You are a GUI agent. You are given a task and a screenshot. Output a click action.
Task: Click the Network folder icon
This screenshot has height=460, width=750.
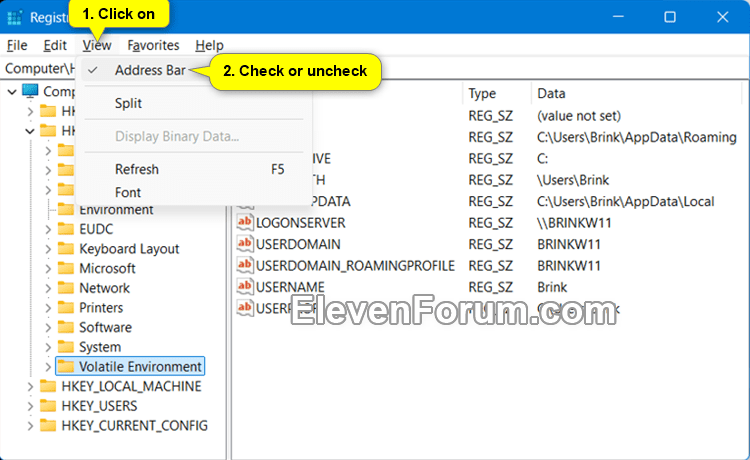pos(66,288)
